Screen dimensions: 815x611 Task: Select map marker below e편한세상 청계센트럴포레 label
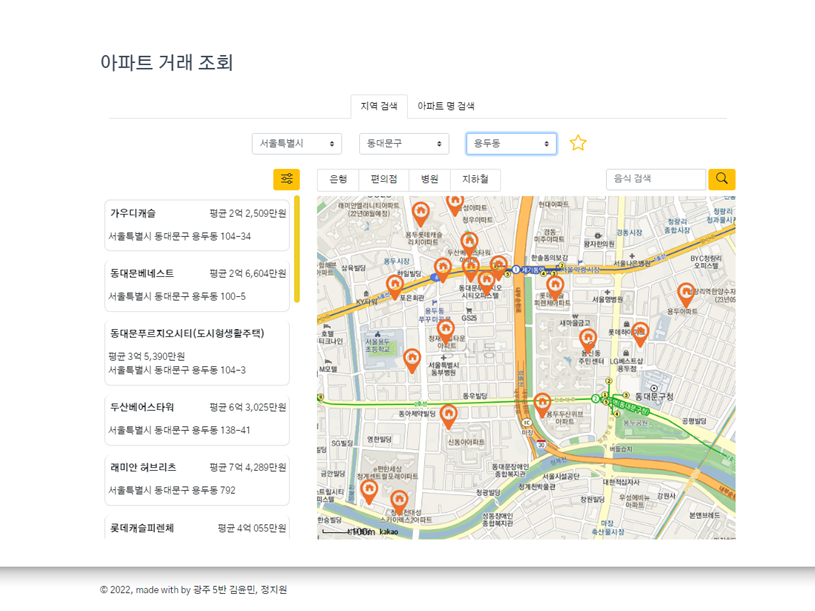tap(369, 492)
